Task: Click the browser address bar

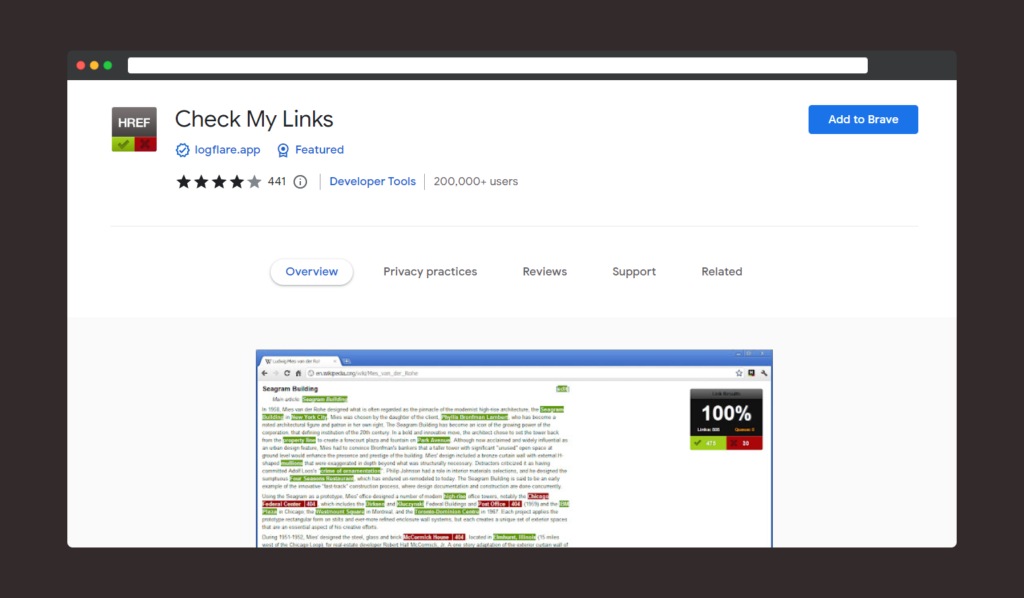Action: click(x=498, y=65)
